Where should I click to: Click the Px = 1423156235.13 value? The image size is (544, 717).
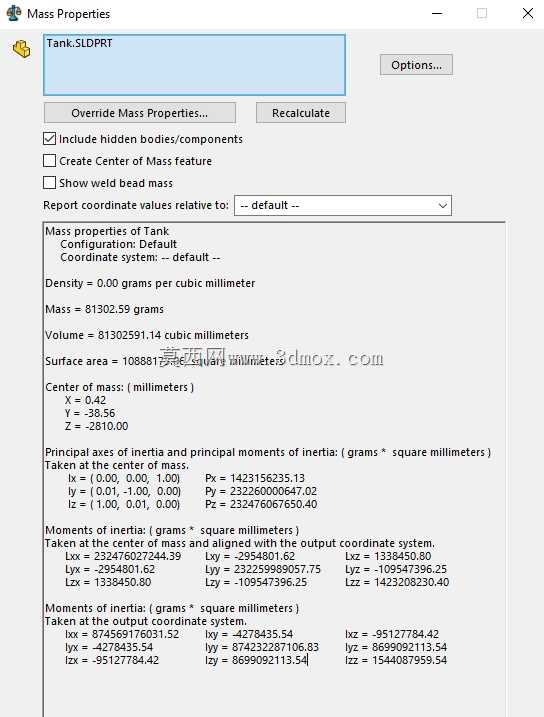pyautogui.click(x=255, y=478)
